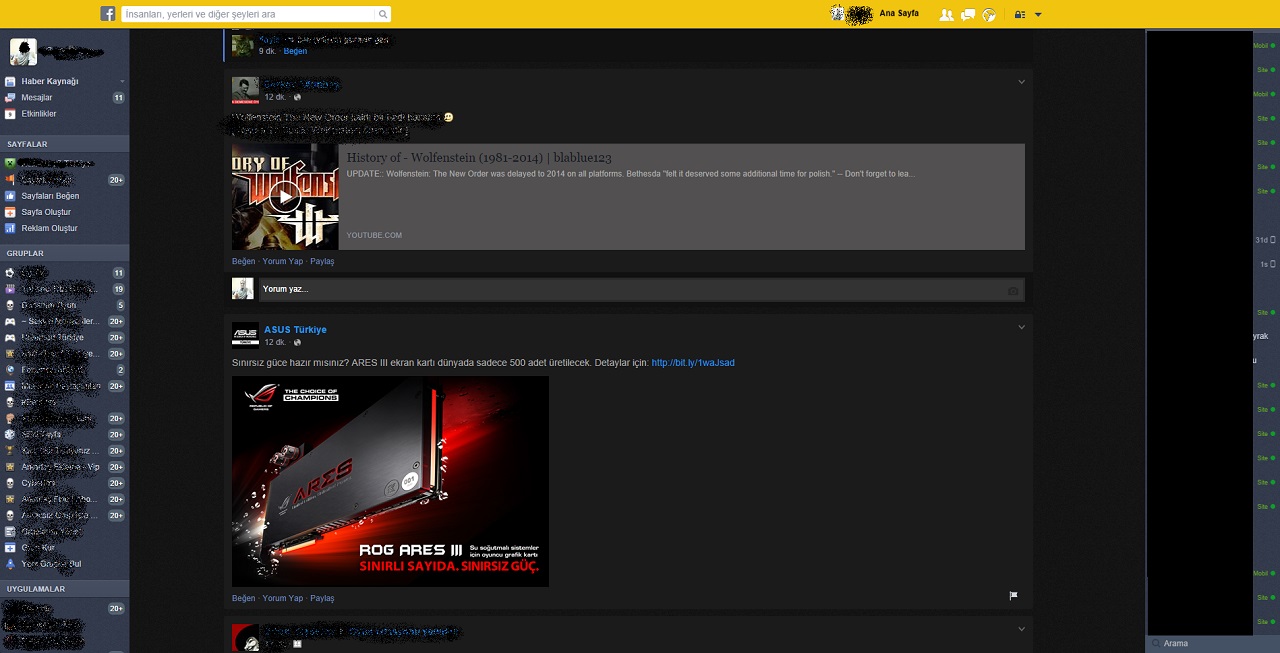Click chat search Arama field
This screenshot has height=653, width=1280.
click(x=1212, y=643)
